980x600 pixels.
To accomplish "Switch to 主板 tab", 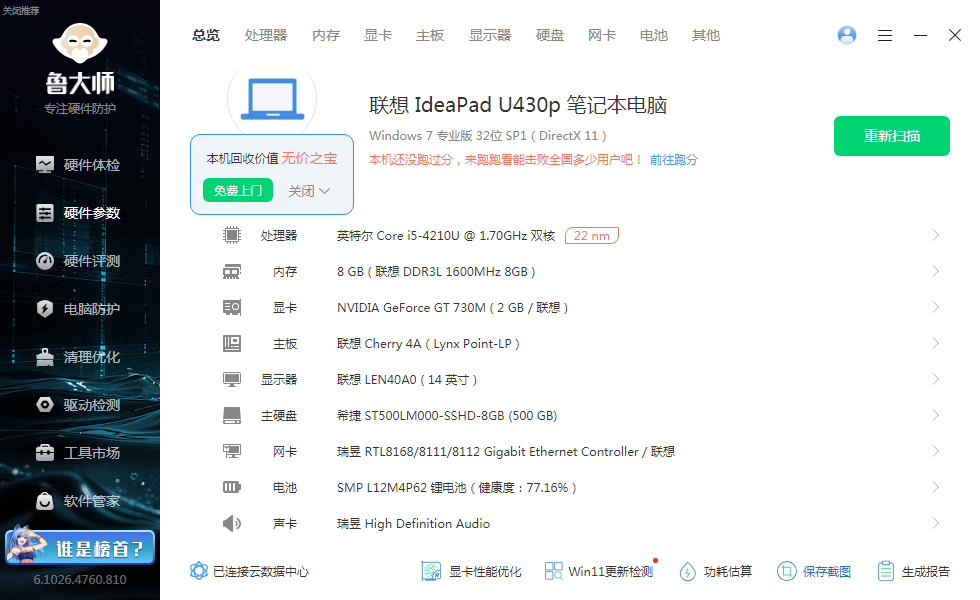I will pyautogui.click(x=430, y=36).
